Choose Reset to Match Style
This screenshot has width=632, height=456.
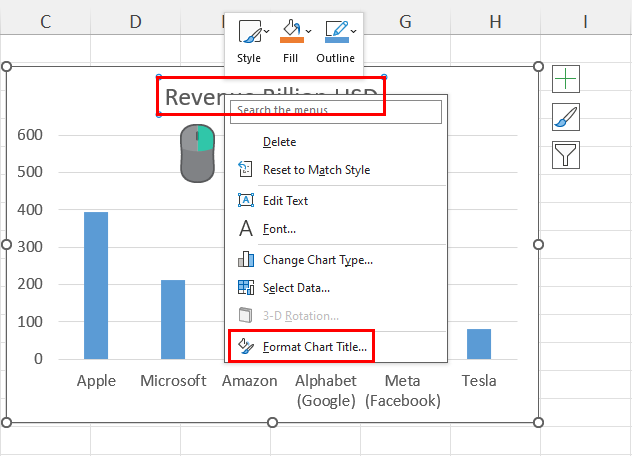click(336, 170)
